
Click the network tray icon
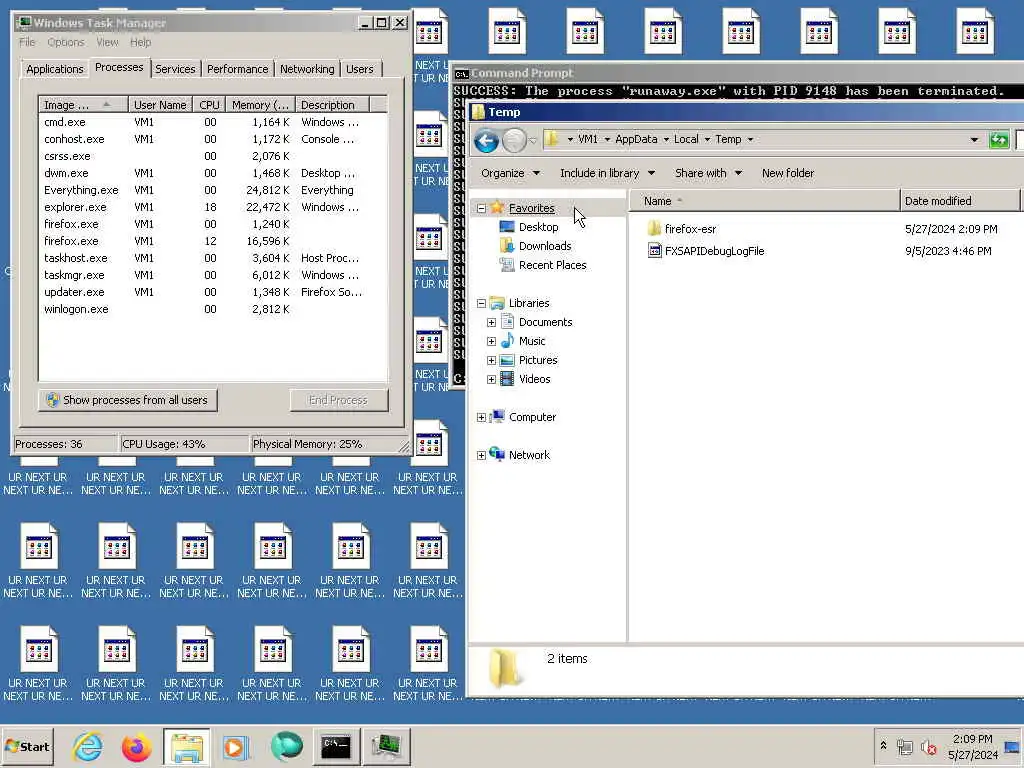coord(904,746)
